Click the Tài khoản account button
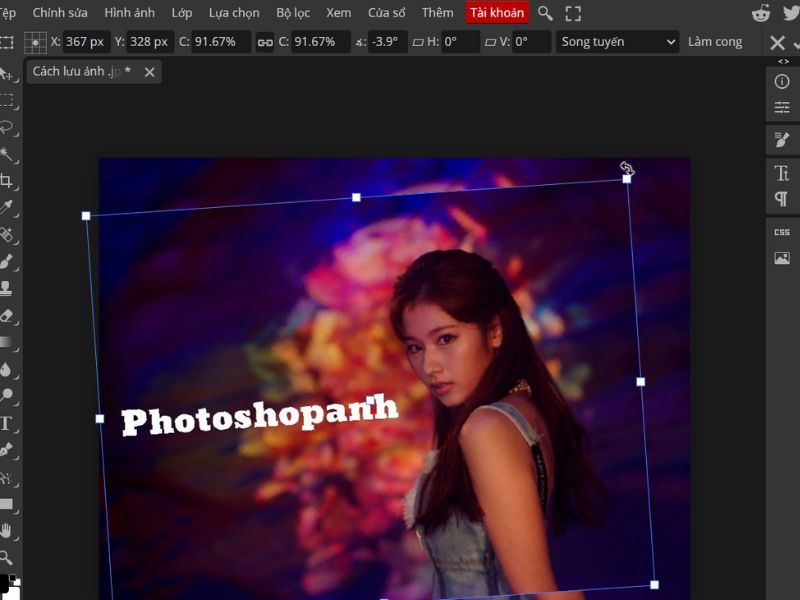Viewport: 800px width, 600px height. point(497,13)
